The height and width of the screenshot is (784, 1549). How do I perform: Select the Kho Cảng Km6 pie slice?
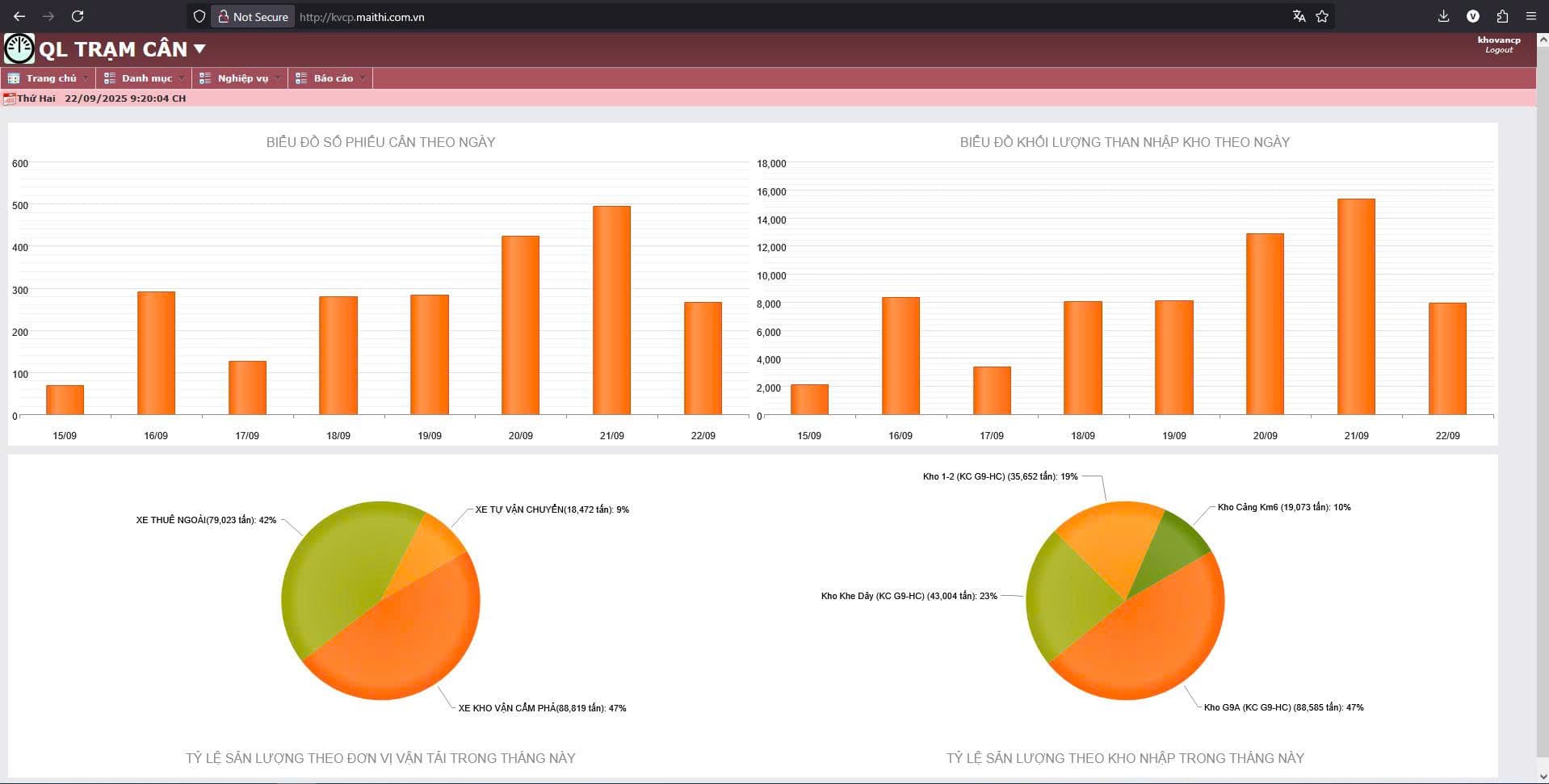tap(1171, 549)
